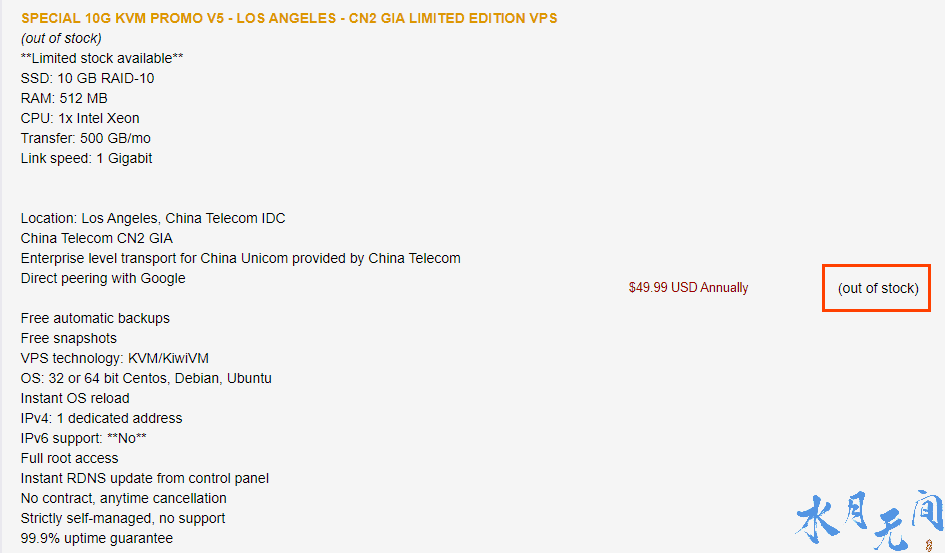The image size is (945, 553).
Task: Click the SSD: 10 GB RAID-10 line
Action: pyautogui.click(x=87, y=78)
